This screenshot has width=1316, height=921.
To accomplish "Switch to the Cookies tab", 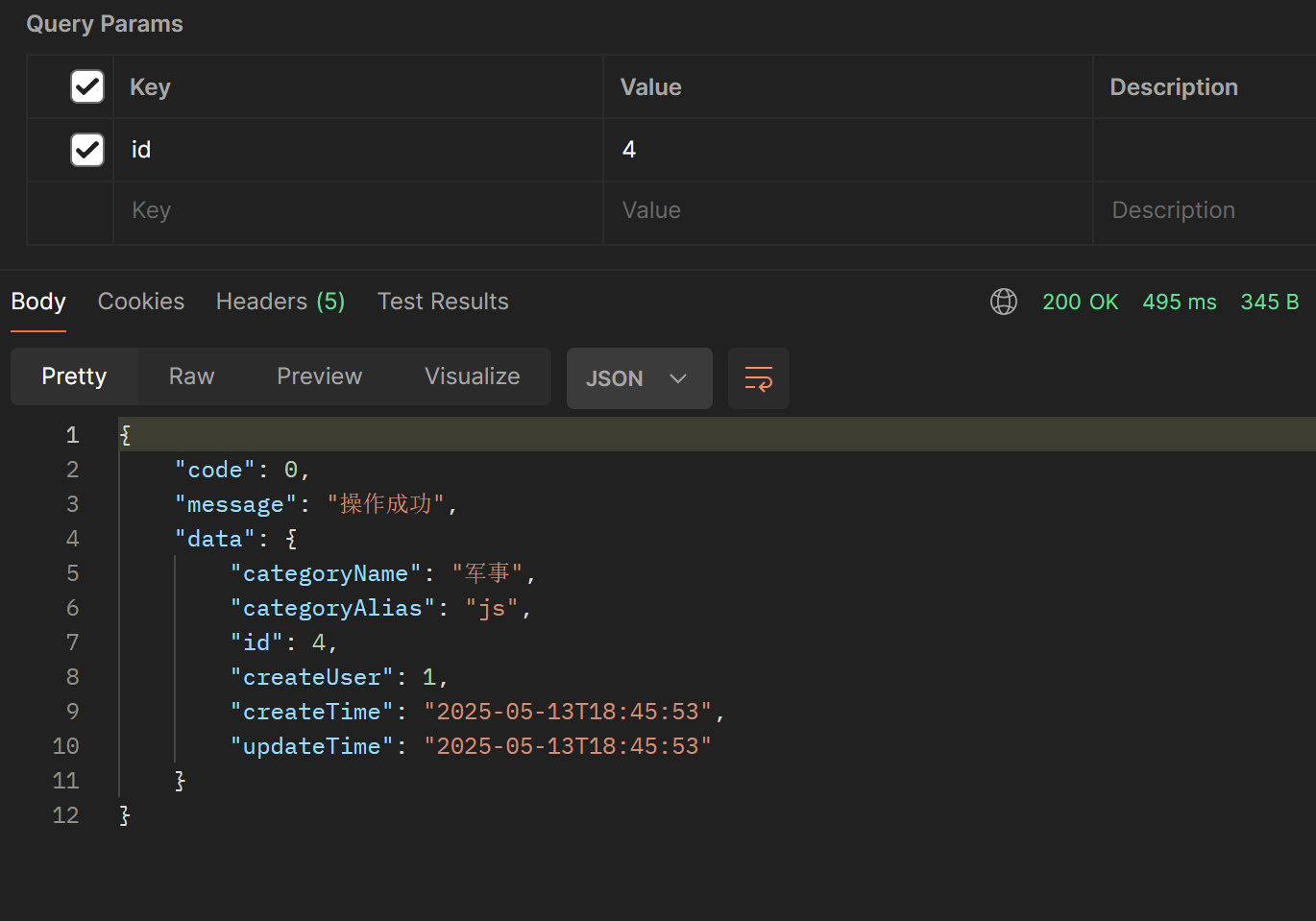I will 140,301.
